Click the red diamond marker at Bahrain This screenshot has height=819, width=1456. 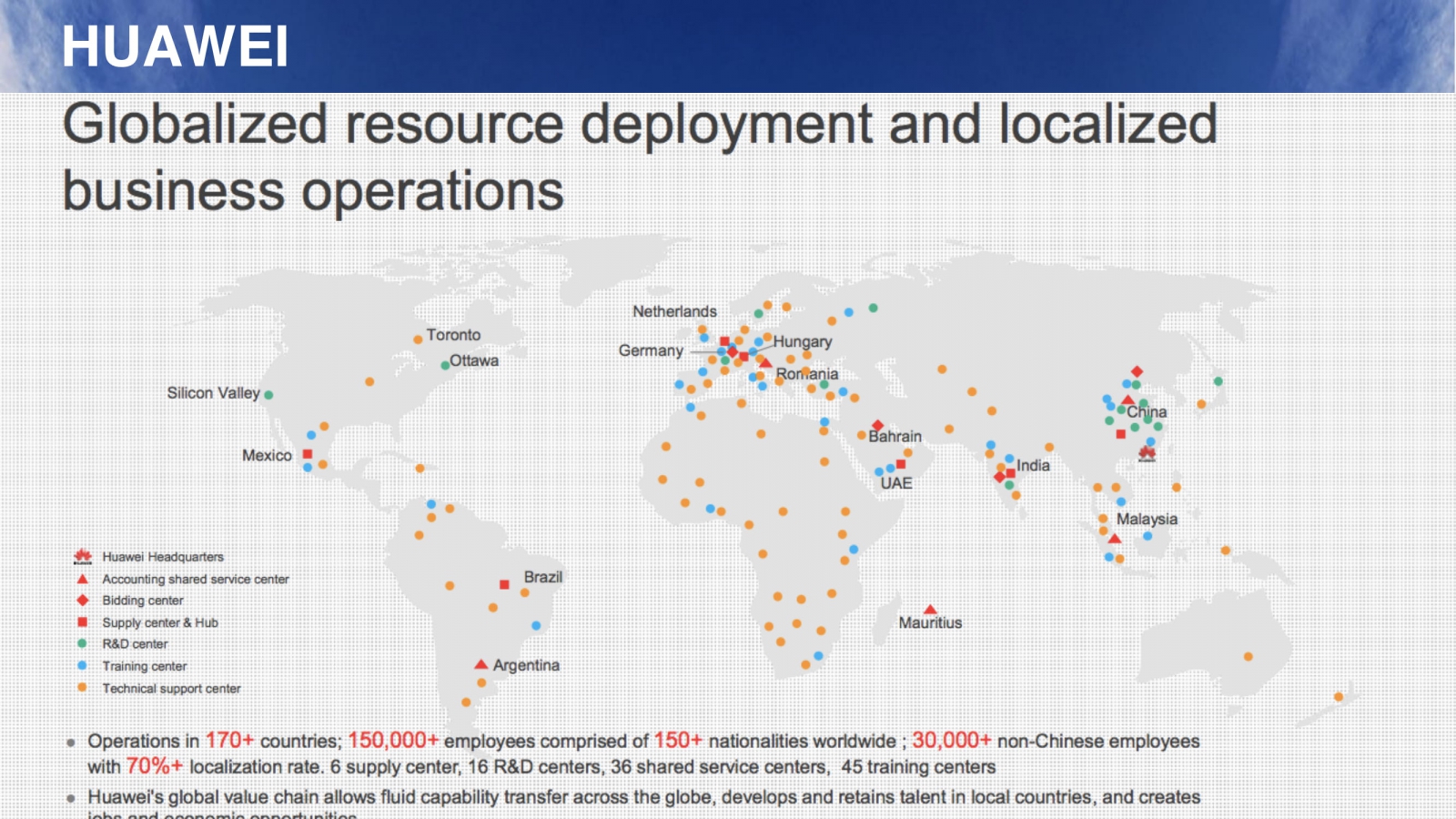tap(877, 426)
